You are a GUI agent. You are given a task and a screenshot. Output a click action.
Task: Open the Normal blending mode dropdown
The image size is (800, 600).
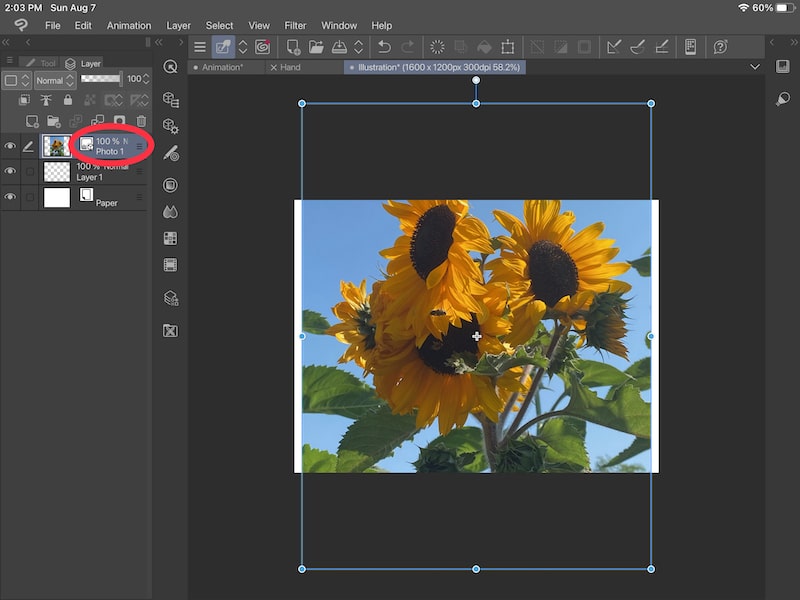click(x=52, y=80)
